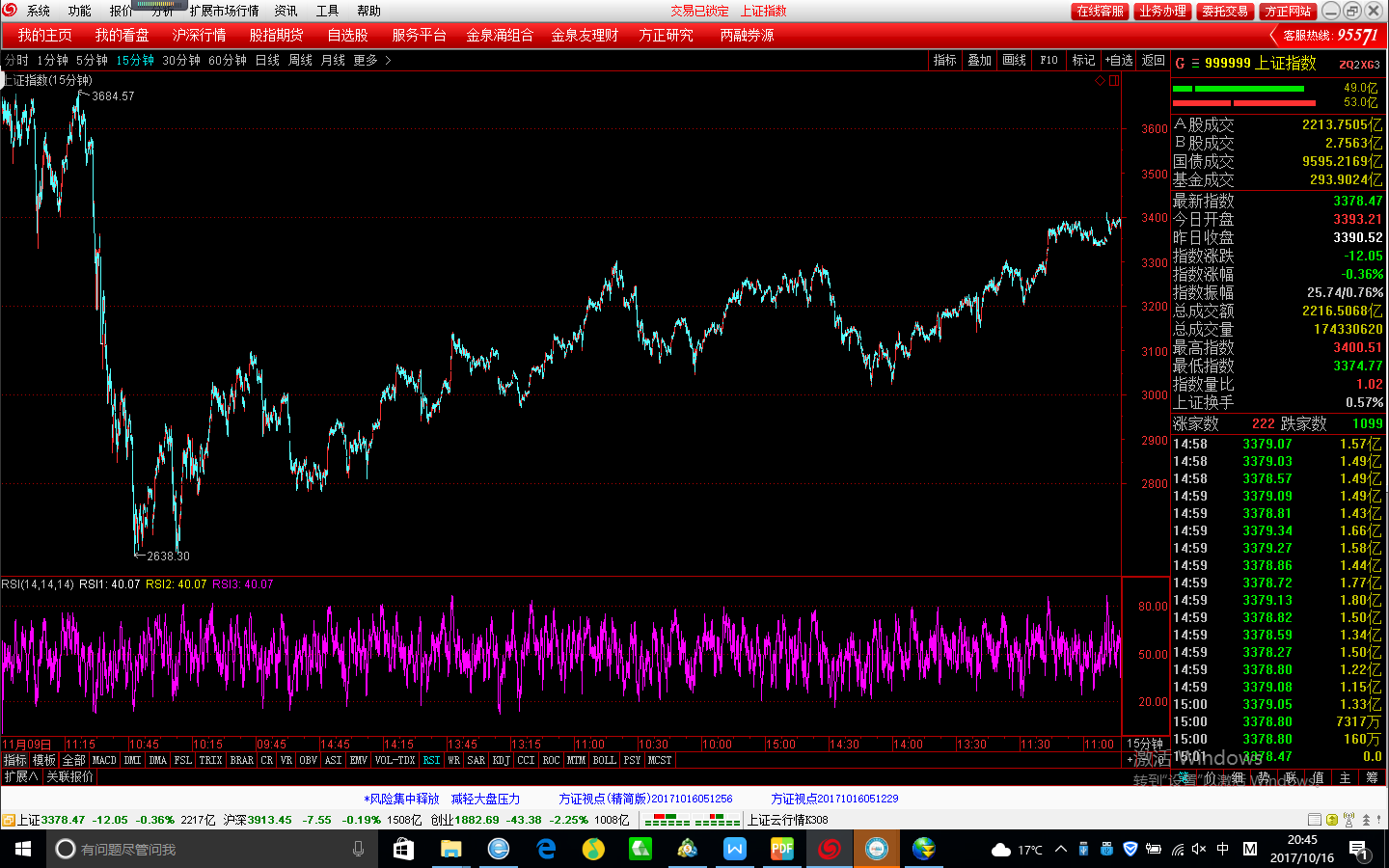Open the 叠加 overlay dropdown
Viewport: 1389px width, 868px height.
pyautogui.click(x=980, y=60)
